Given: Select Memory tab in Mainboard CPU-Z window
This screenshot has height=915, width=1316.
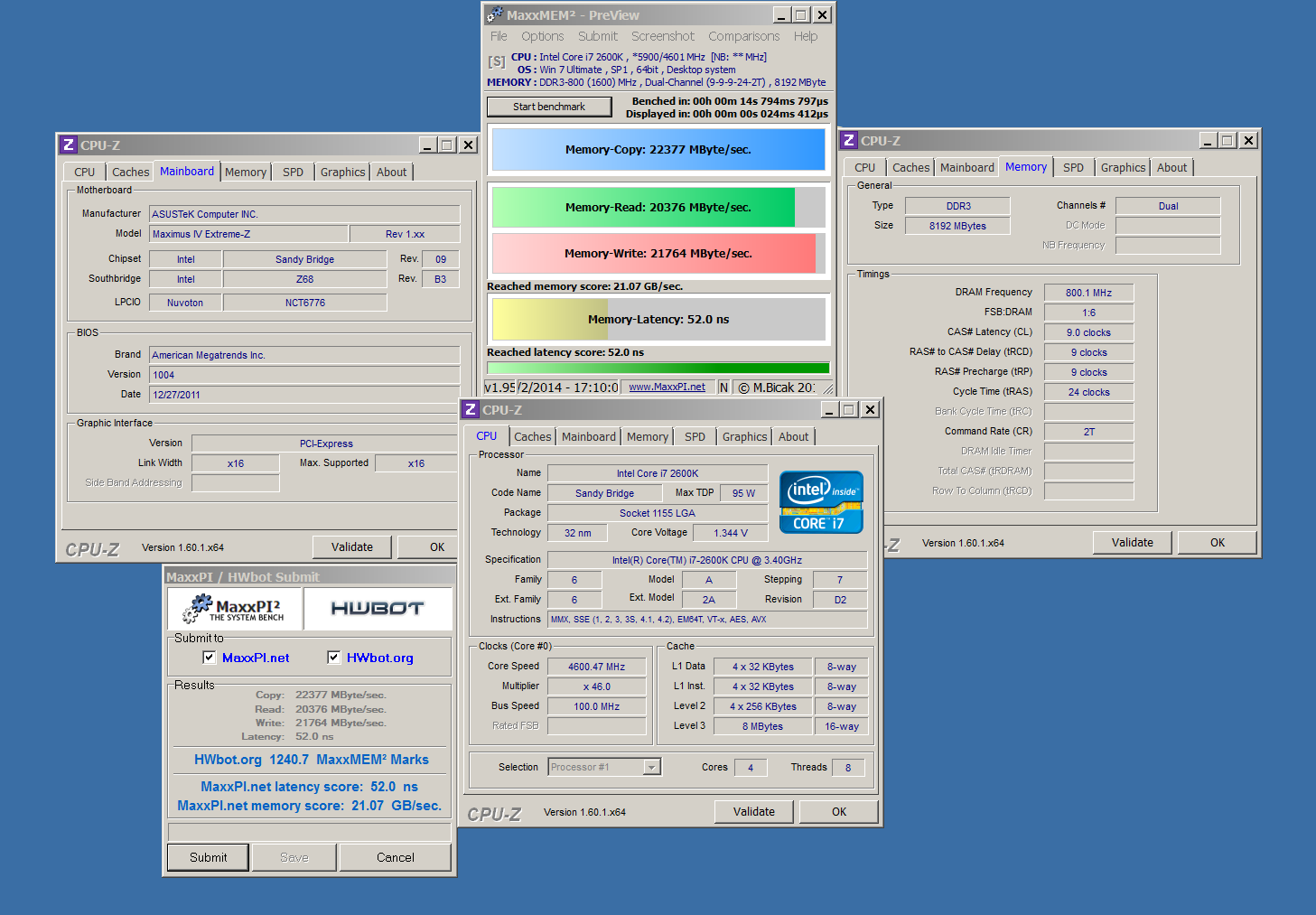Looking at the screenshot, I should (x=246, y=172).
